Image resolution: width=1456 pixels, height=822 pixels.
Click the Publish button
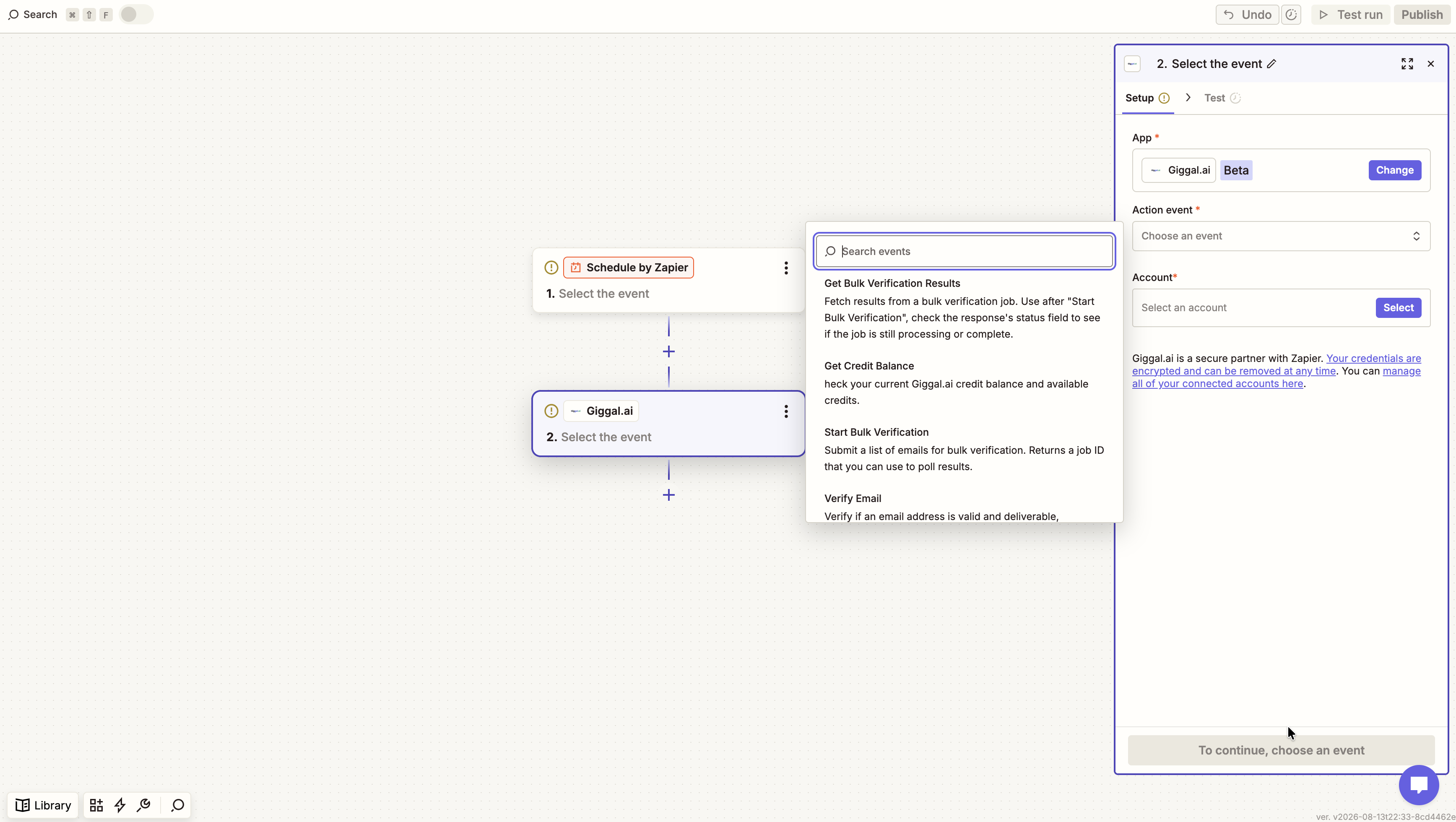1422,15
